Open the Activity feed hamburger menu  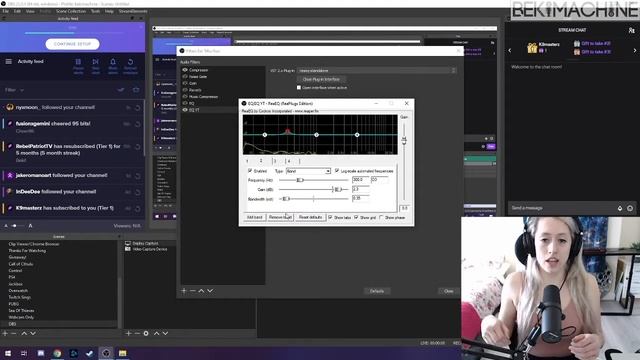point(9,62)
